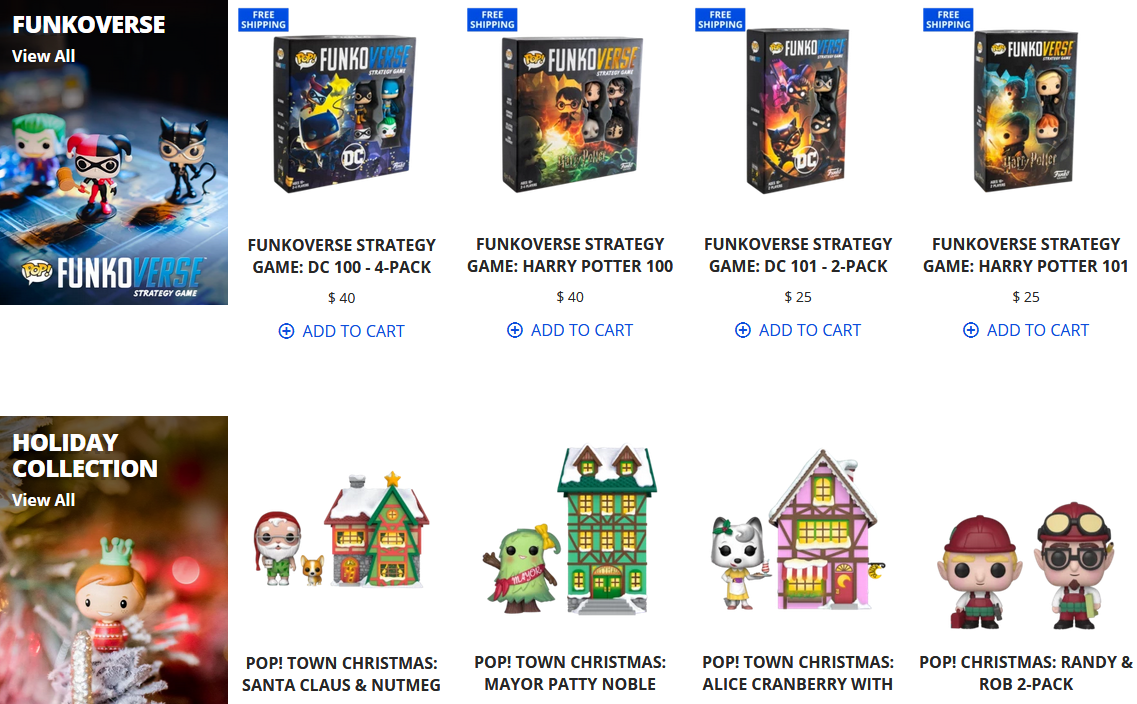Click Free Shipping badge on Harry Potter 100
The width and height of the screenshot is (1137, 704).
(492, 20)
